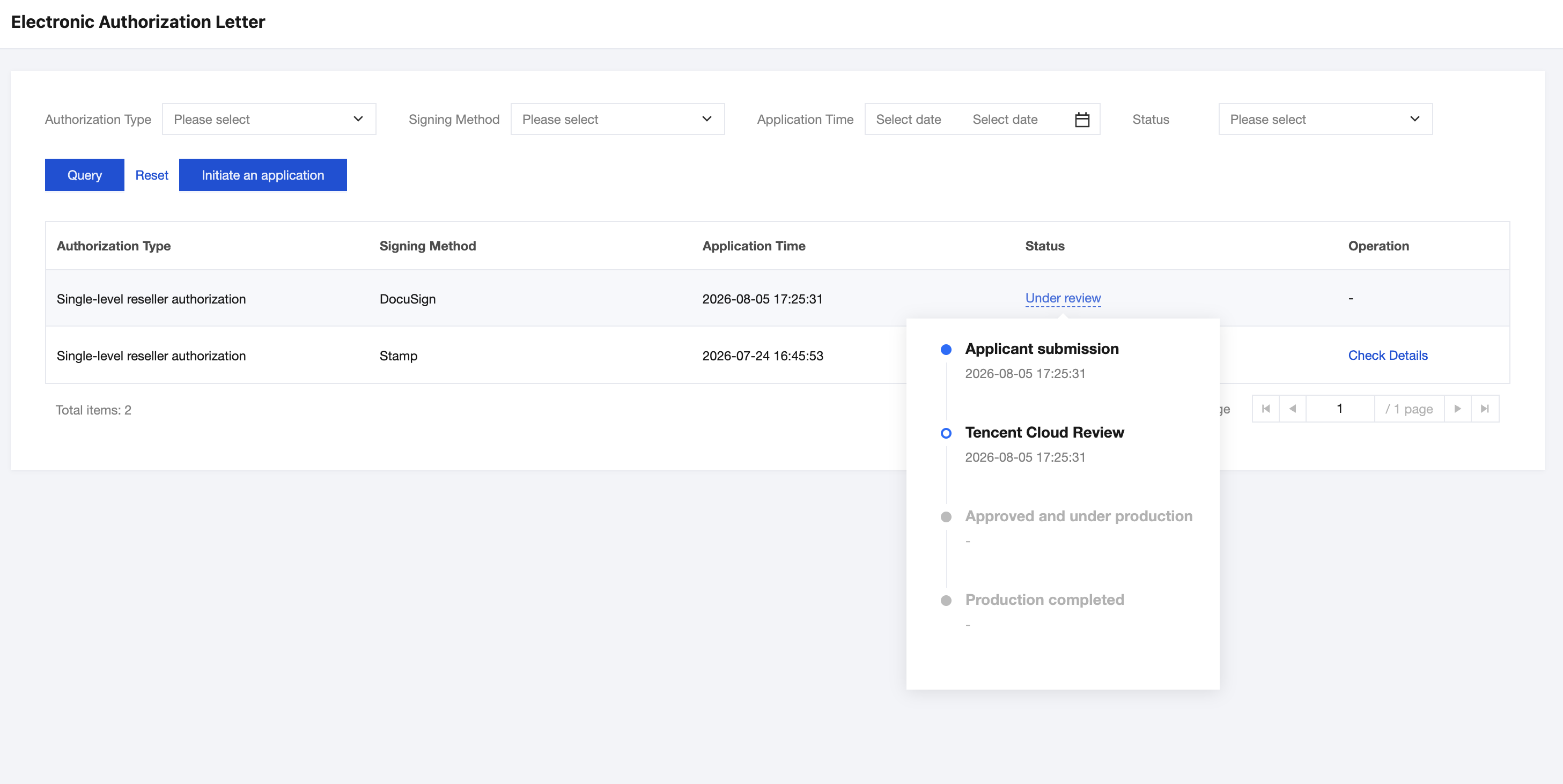Click the Application Time column header
This screenshot has width=1563, height=784.
click(x=754, y=246)
